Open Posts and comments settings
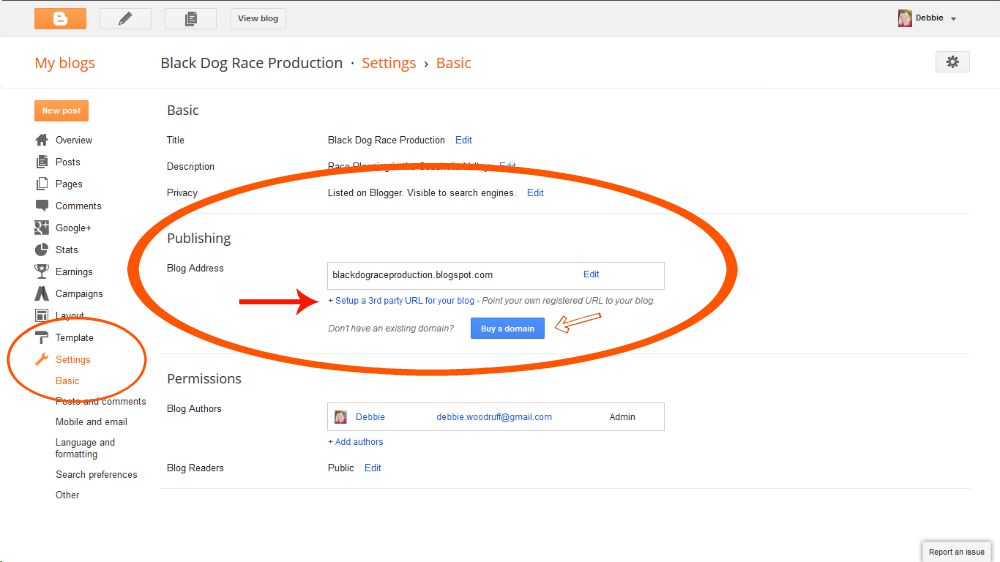This screenshot has width=1000, height=562. click(101, 401)
